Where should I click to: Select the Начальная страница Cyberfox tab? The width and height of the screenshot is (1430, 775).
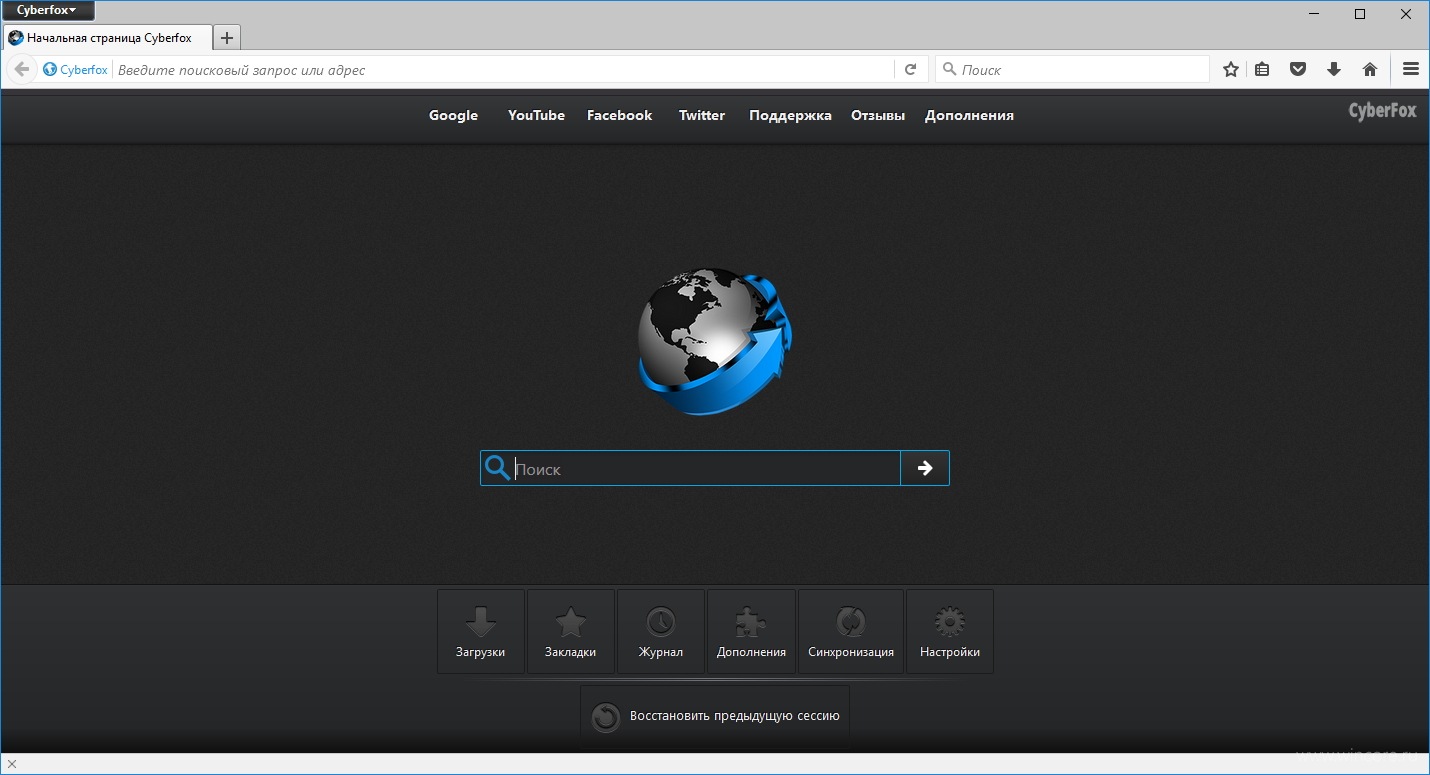pos(108,38)
